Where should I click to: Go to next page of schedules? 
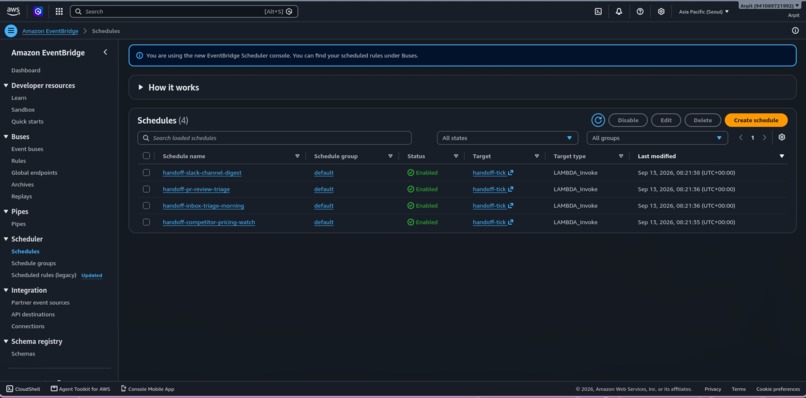(x=764, y=138)
